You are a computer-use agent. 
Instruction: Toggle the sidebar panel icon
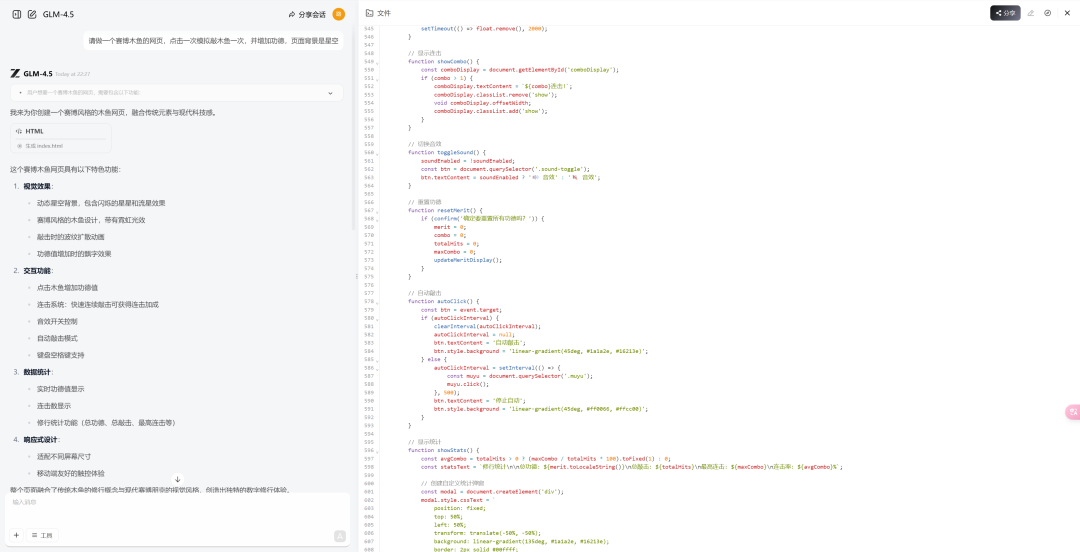pos(16,14)
